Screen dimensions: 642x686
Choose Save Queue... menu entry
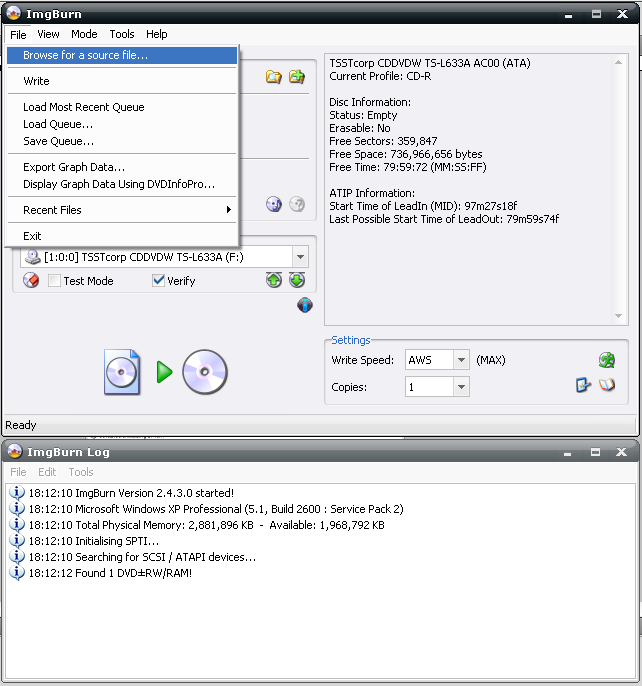pos(122,141)
